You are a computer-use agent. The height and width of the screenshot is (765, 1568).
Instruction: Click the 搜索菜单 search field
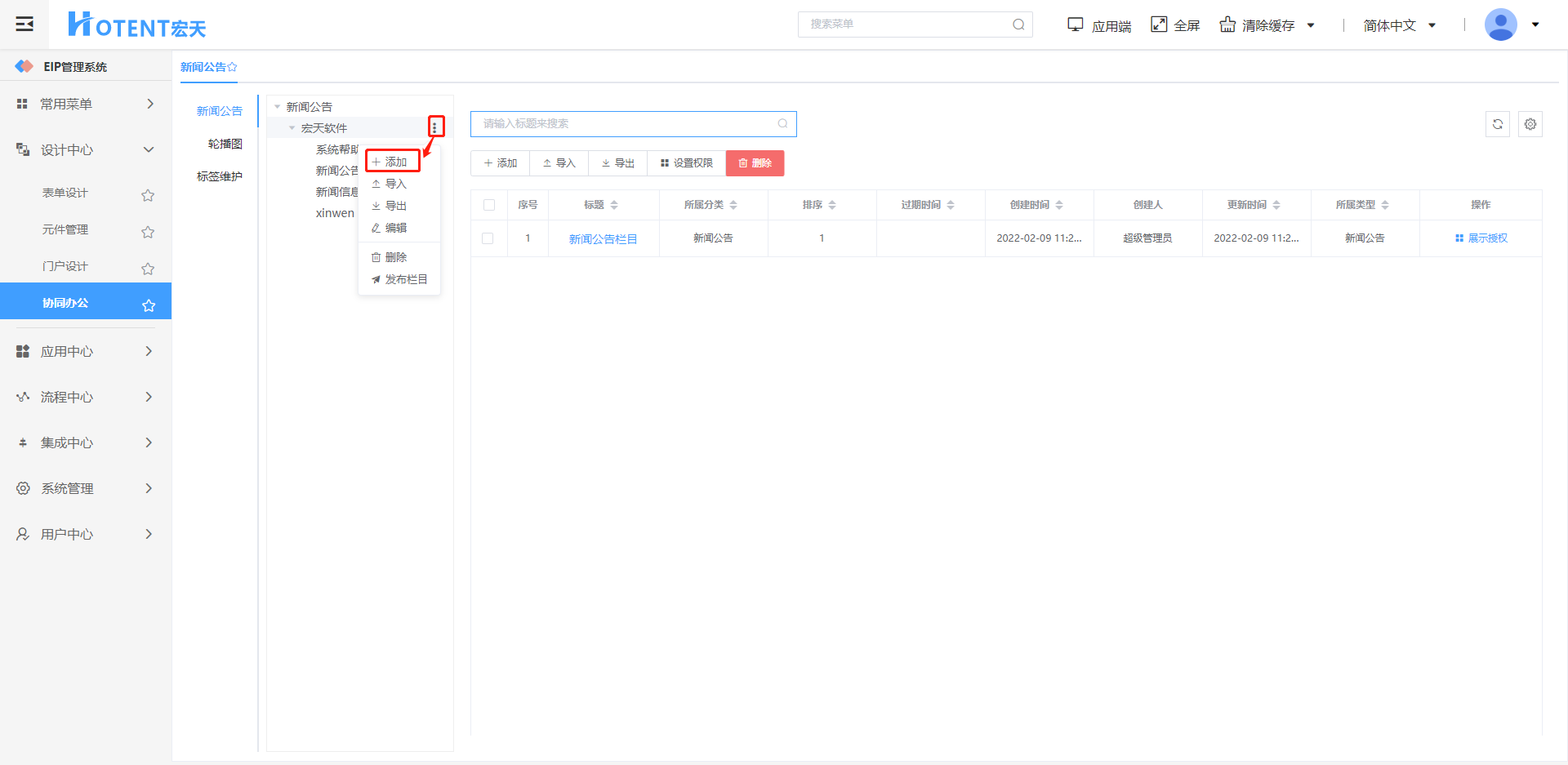coord(906,24)
